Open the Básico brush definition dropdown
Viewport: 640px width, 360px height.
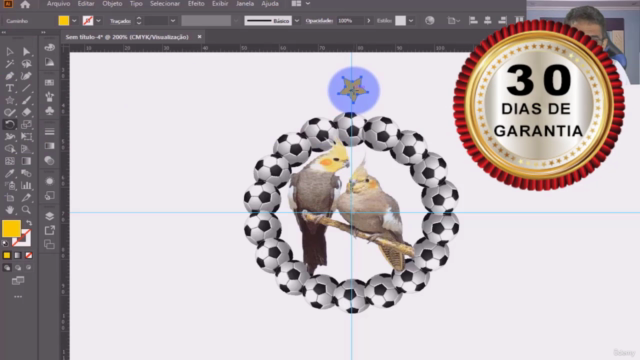tap(297, 21)
